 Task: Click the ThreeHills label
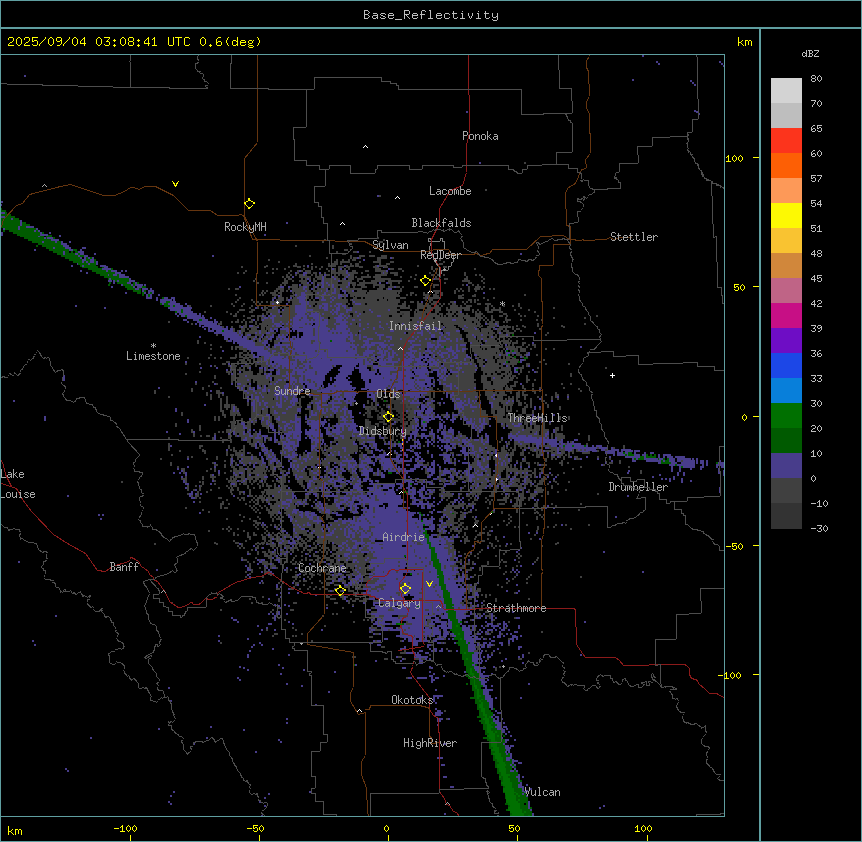(537, 418)
